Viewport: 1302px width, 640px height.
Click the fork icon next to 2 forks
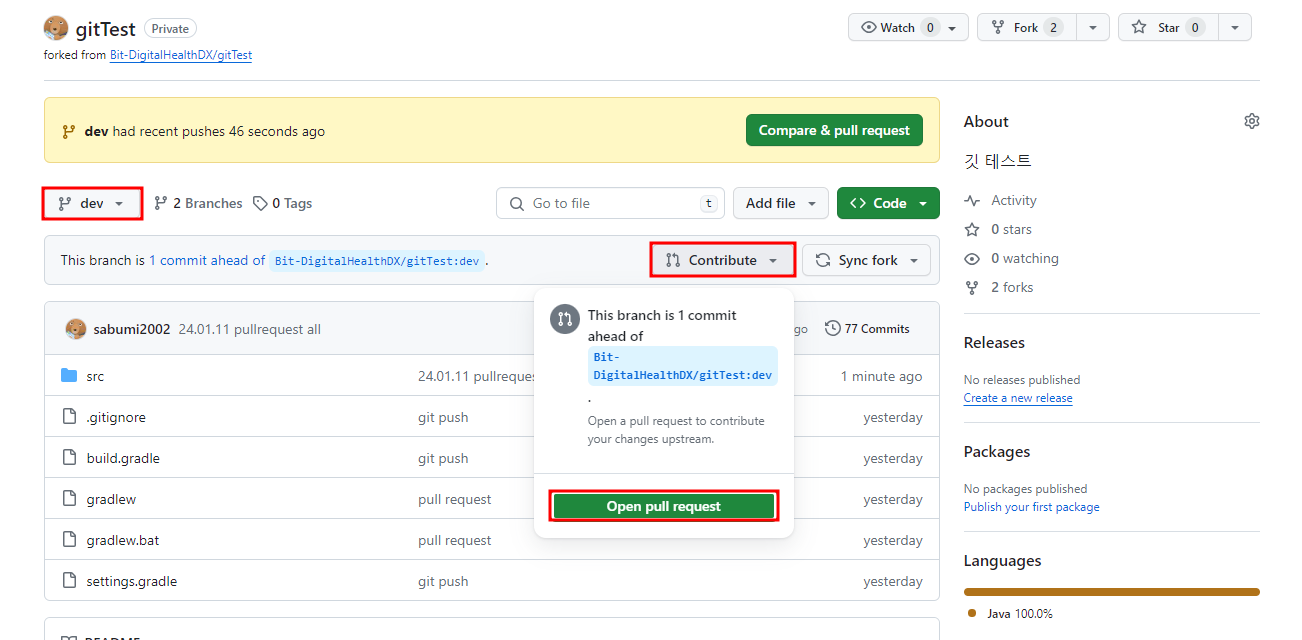(x=972, y=287)
